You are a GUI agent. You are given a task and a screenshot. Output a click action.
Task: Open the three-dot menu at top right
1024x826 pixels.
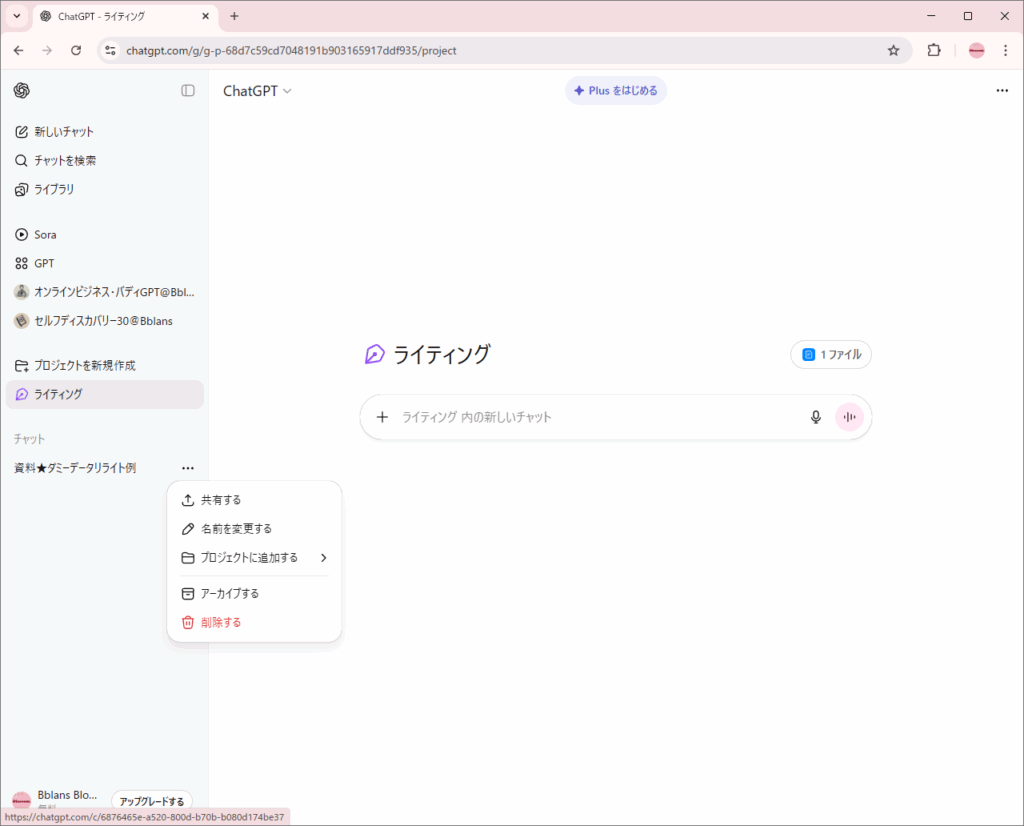pos(1002,91)
